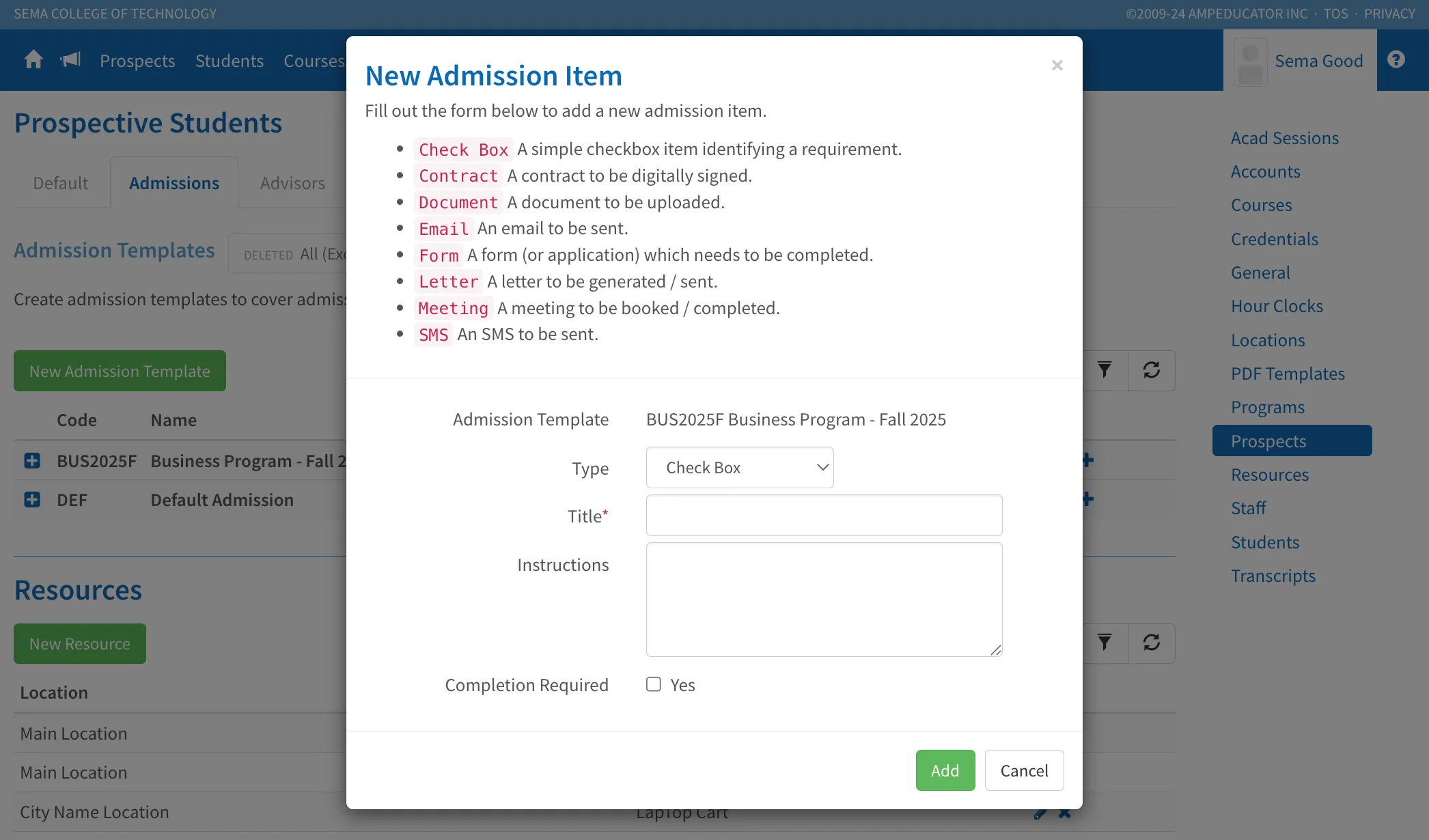
Task: Expand the DEF Default Admission row
Action: (32, 500)
